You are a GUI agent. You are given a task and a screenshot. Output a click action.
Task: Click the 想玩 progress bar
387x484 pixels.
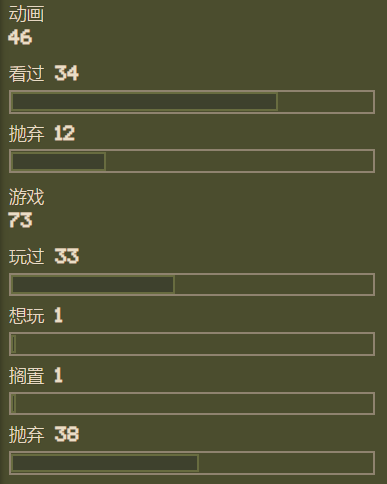[192, 344]
